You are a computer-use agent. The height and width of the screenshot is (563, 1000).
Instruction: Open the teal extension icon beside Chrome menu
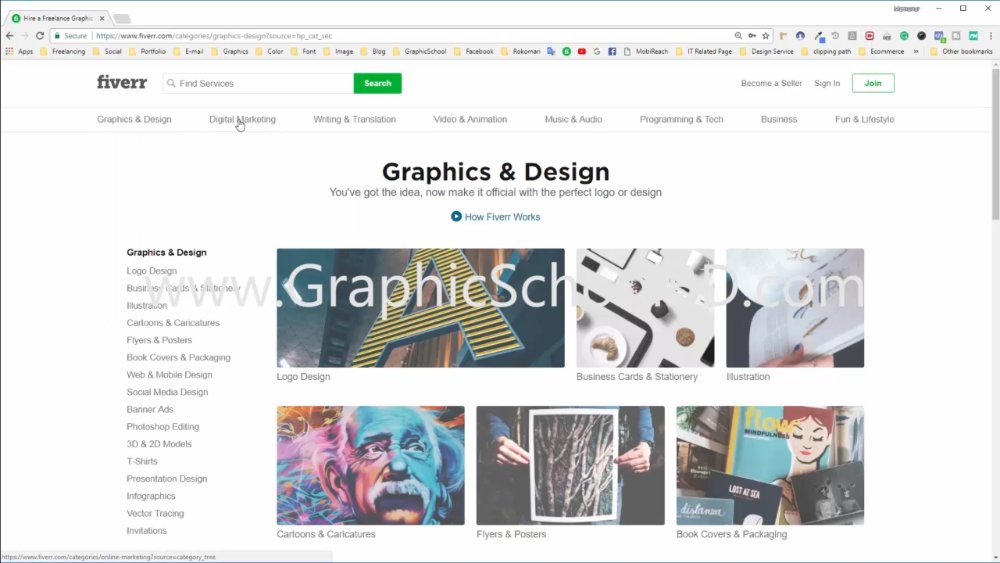(x=973, y=36)
